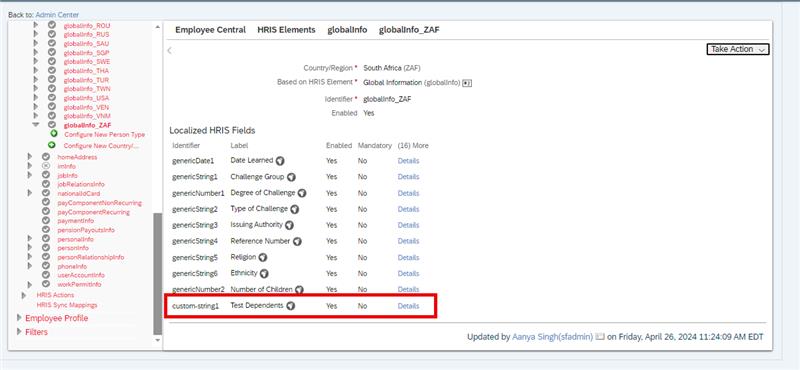Click checkmark icon next to paymentInfo
This screenshot has width=800, height=370.
coord(45,221)
